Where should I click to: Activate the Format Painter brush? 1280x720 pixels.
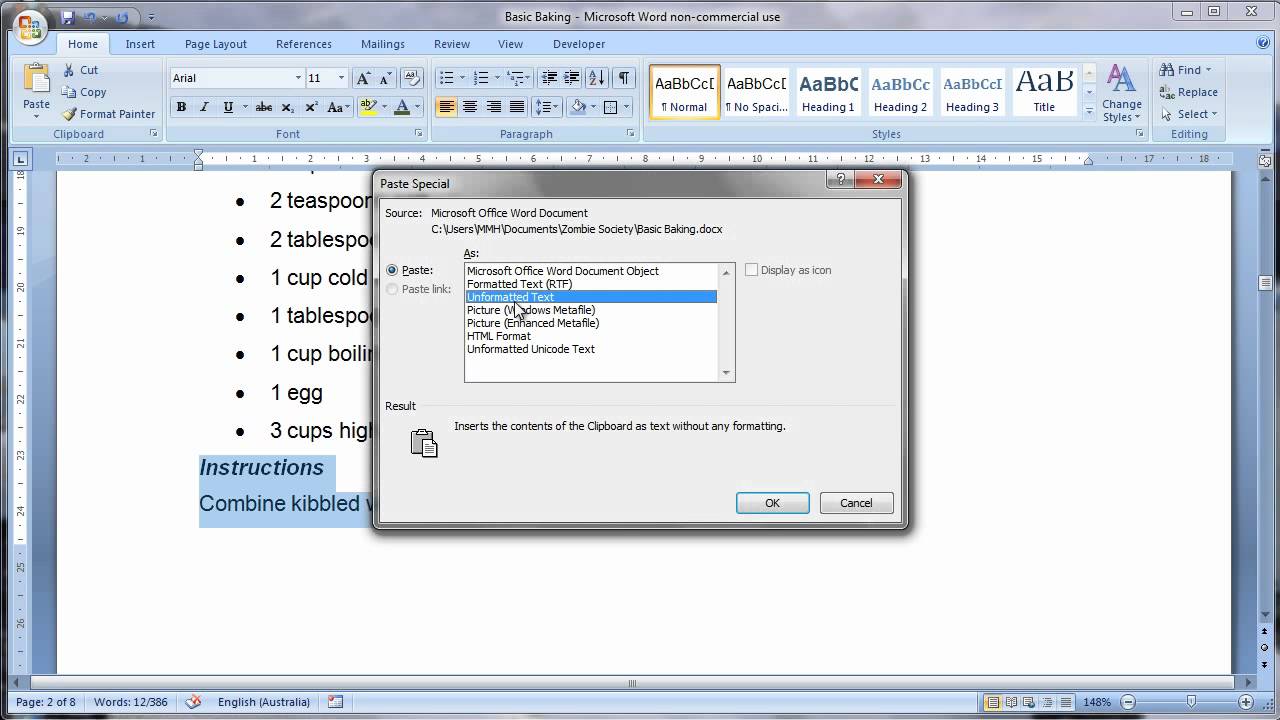tap(108, 114)
